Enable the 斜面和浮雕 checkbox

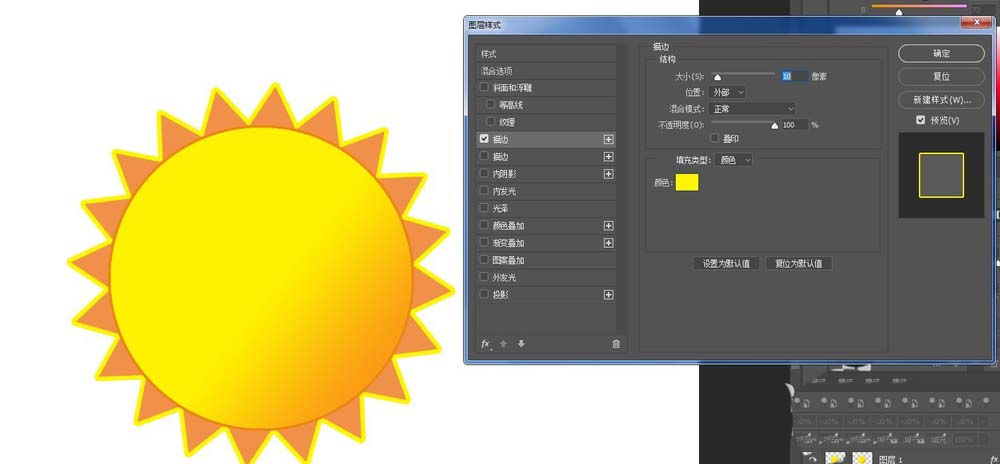[485, 88]
